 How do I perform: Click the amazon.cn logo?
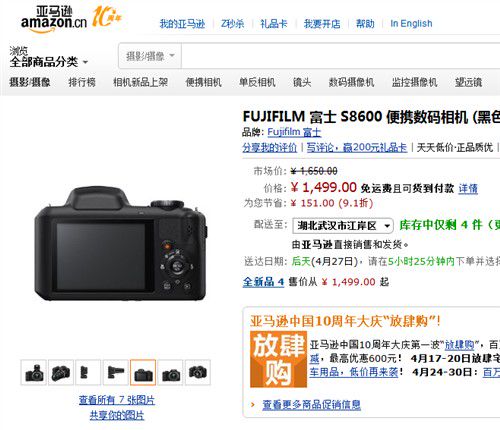(x=54, y=19)
